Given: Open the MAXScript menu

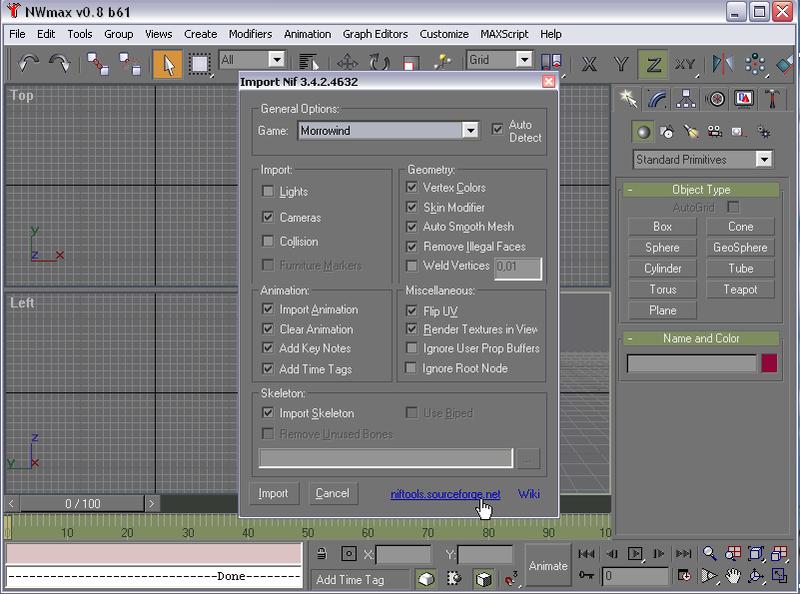Looking at the screenshot, I should point(504,34).
